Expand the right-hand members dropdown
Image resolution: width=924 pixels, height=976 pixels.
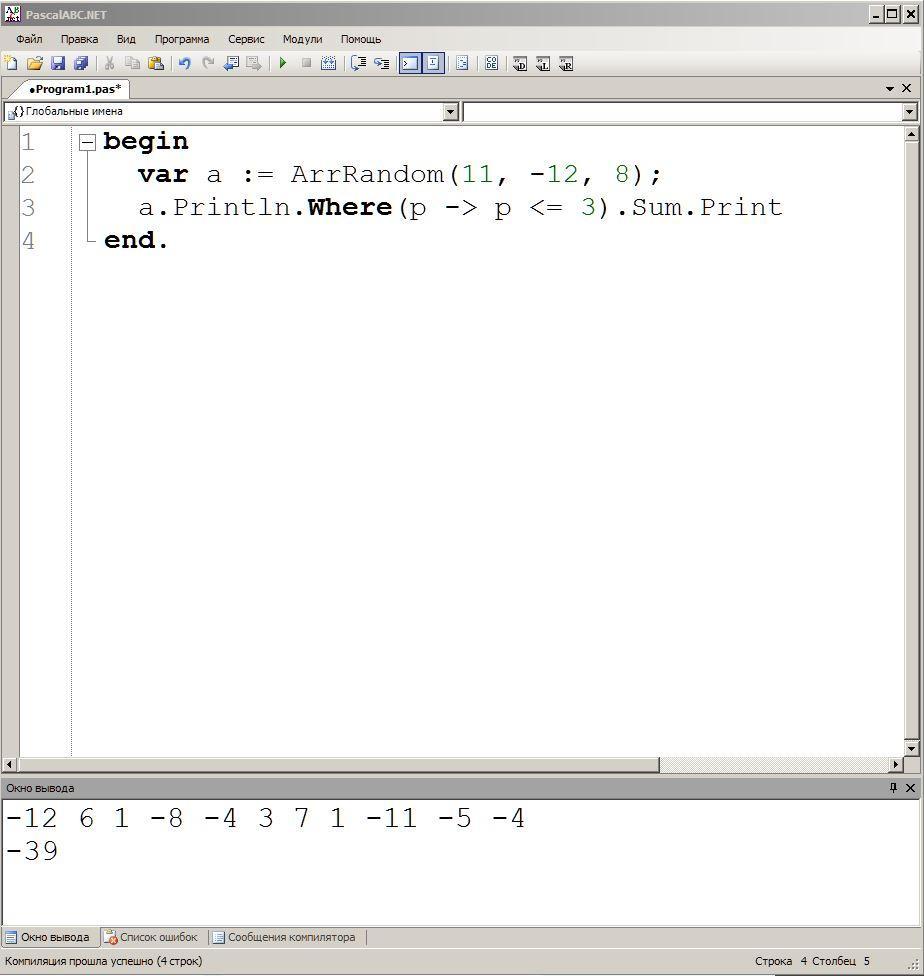[x=909, y=112]
